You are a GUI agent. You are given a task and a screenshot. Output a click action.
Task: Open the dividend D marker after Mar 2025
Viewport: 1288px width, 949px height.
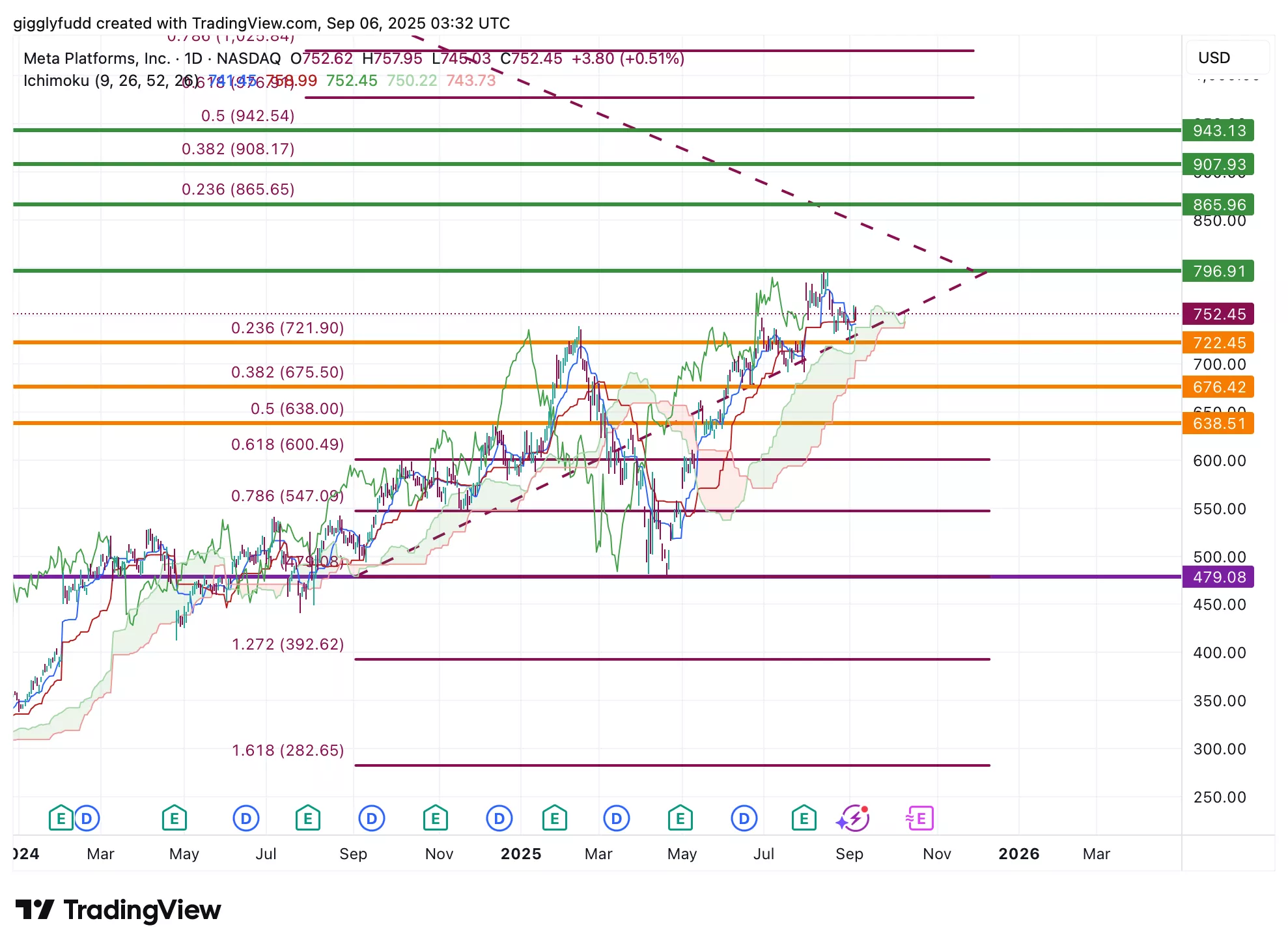[x=617, y=818]
